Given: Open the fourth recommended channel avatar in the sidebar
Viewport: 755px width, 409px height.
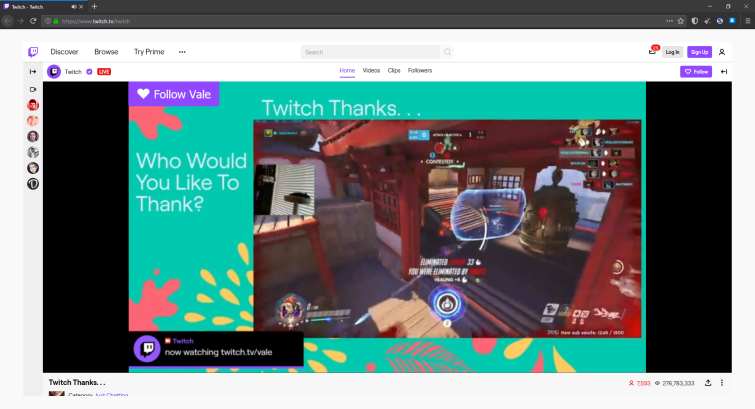Looking at the screenshot, I should pos(33,152).
